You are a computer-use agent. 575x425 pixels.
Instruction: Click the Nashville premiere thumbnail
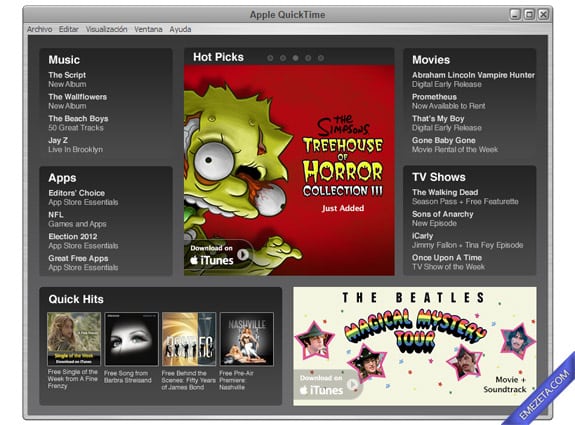(246, 339)
